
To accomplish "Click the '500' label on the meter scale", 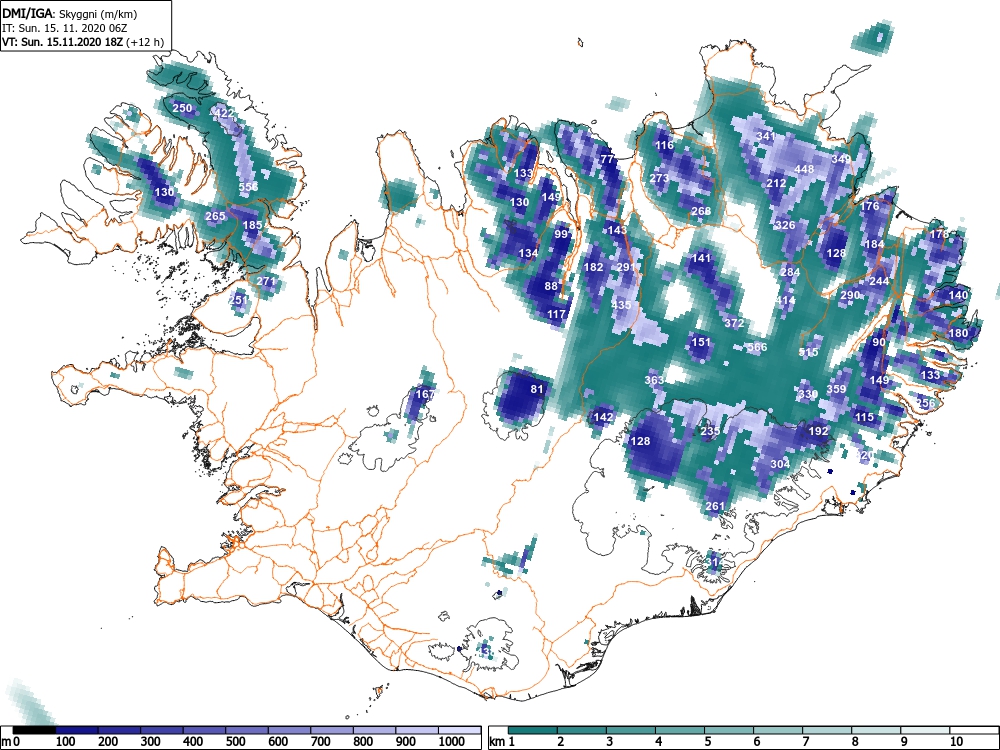I will click(x=235, y=742).
